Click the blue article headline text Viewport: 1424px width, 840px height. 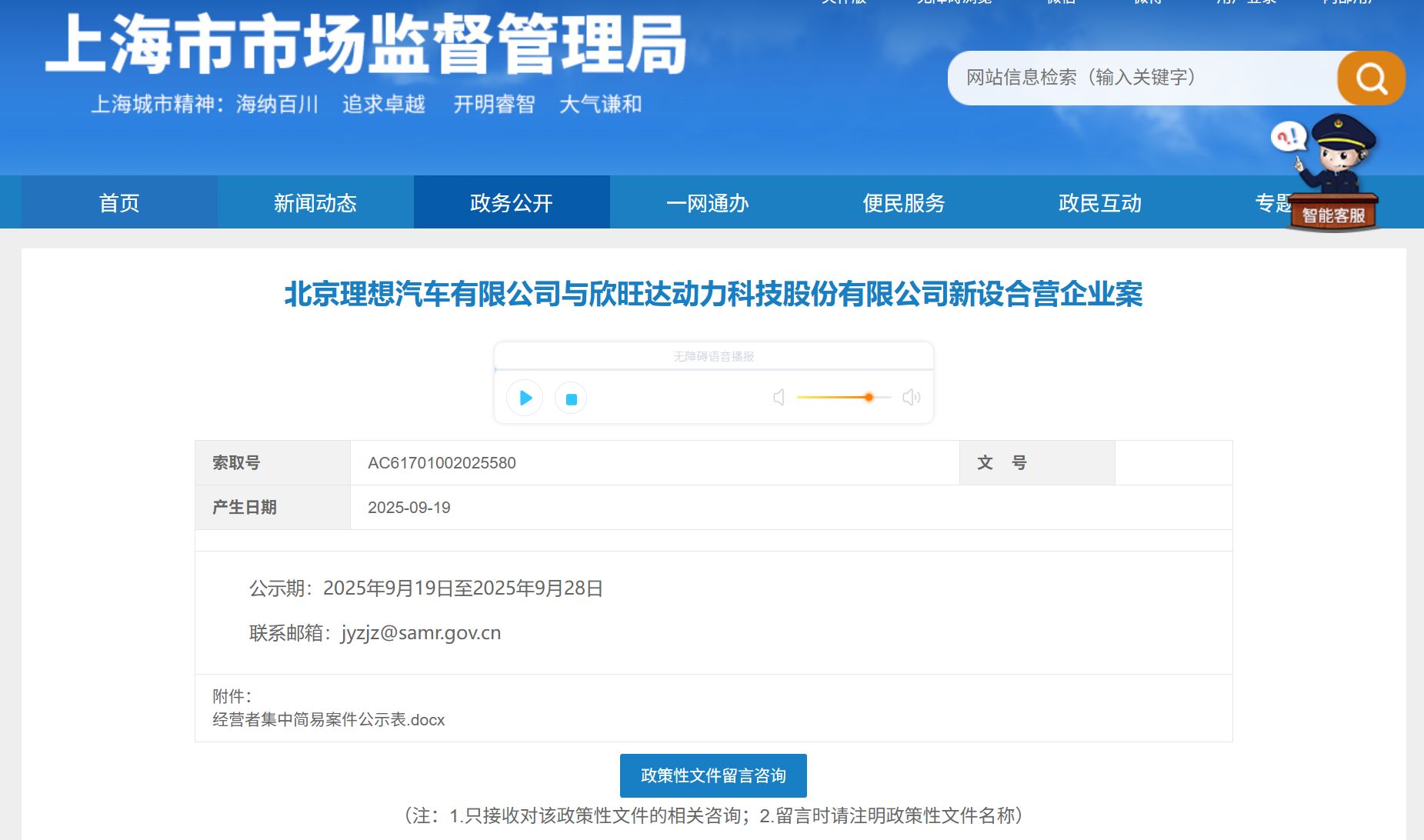point(713,295)
